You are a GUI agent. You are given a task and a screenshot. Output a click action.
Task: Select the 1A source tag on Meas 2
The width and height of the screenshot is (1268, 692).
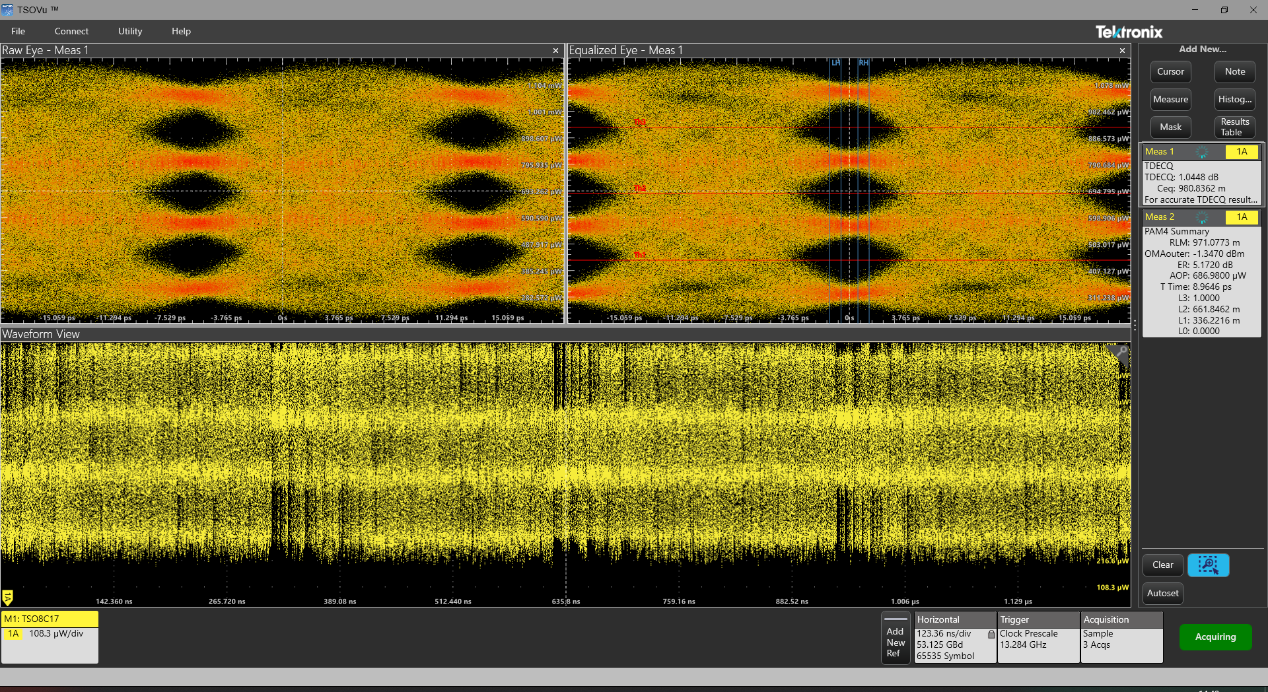tap(1241, 217)
